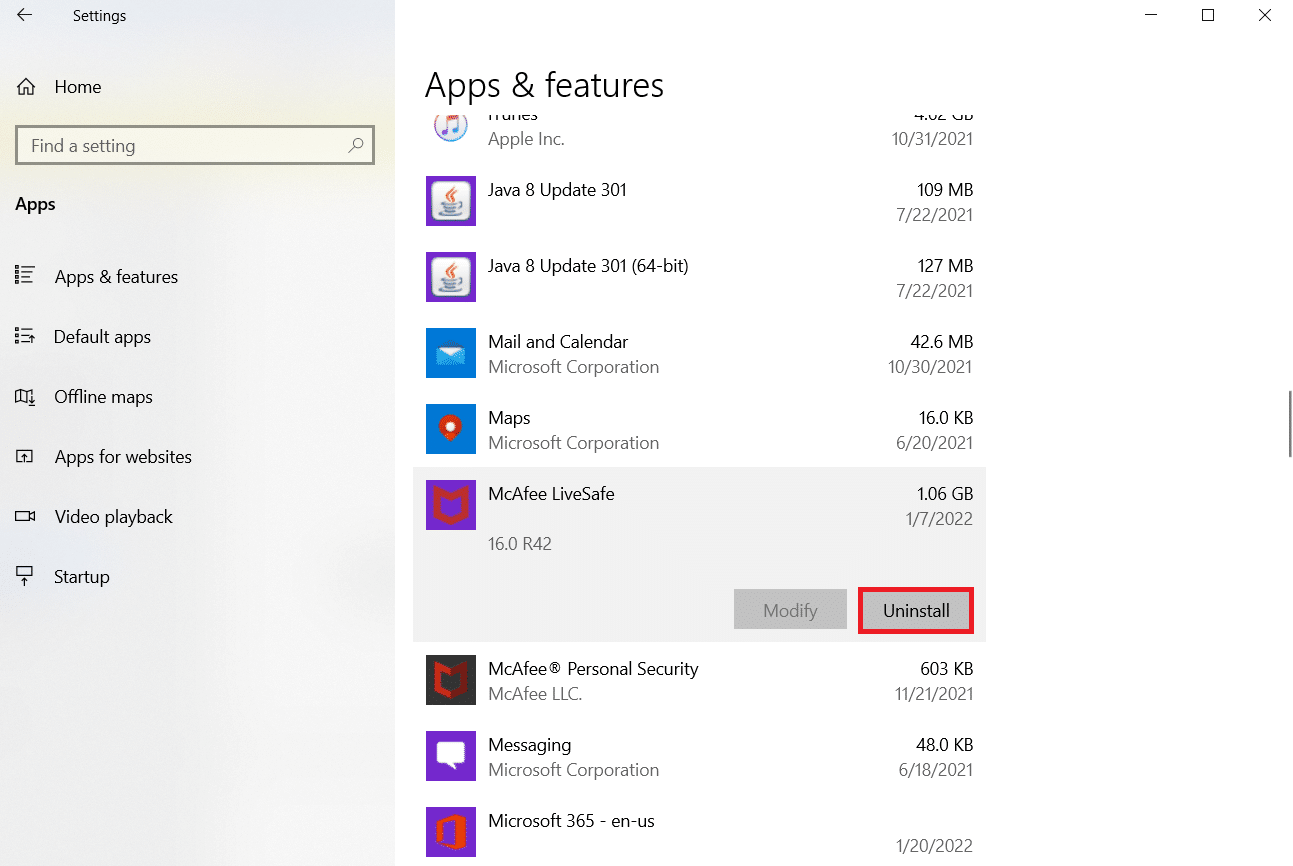The width and height of the screenshot is (1293, 866).
Task: Click the McAfee LiveSafe app name
Action: (x=551, y=494)
